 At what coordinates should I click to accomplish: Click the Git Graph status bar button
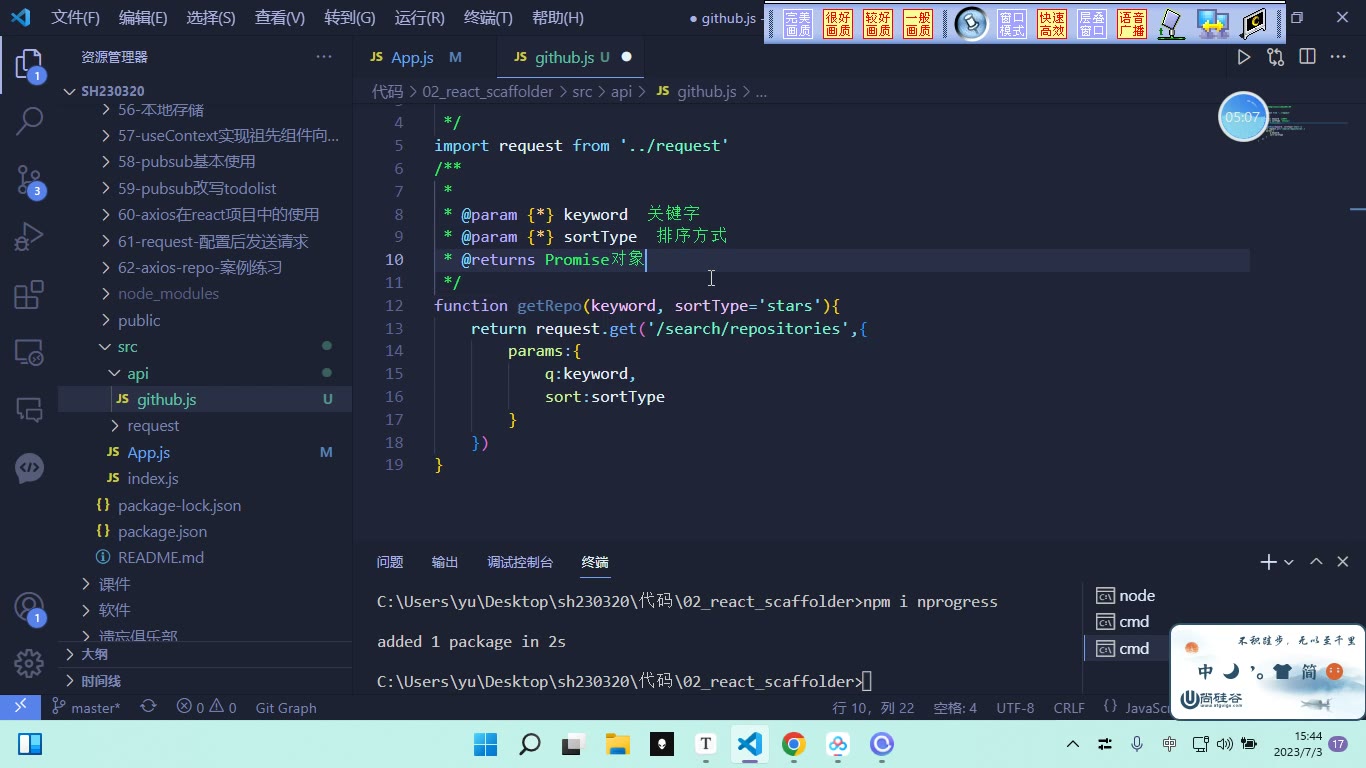click(x=286, y=707)
